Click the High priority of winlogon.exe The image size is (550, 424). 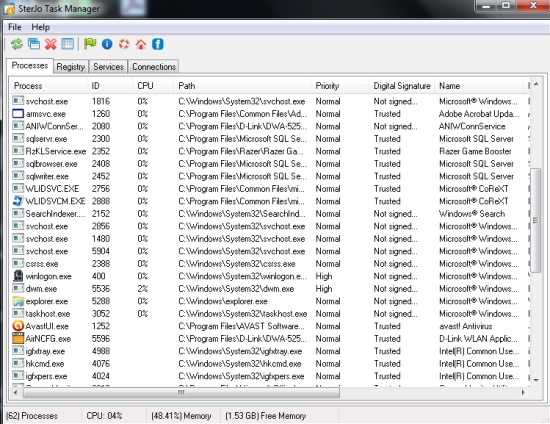pyautogui.click(x=324, y=276)
